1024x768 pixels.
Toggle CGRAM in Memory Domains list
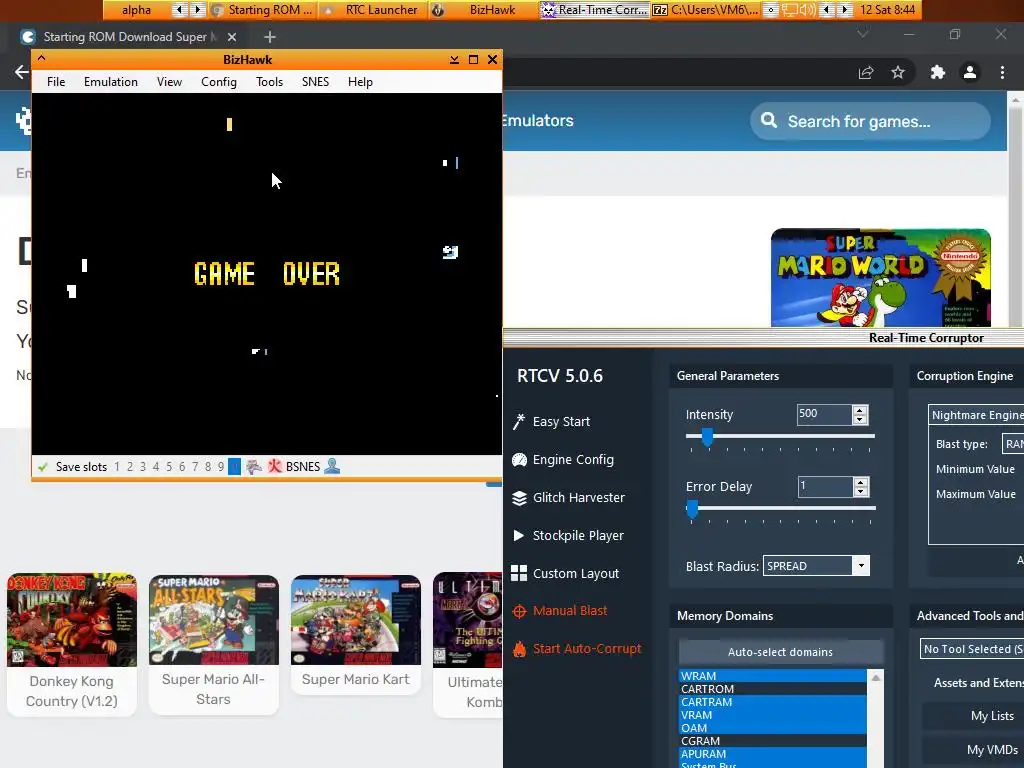point(773,741)
